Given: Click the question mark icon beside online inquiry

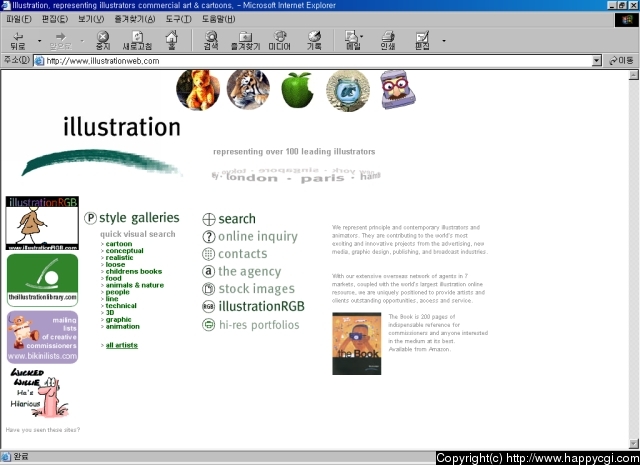Looking at the screenshot, I should (209, 237).
